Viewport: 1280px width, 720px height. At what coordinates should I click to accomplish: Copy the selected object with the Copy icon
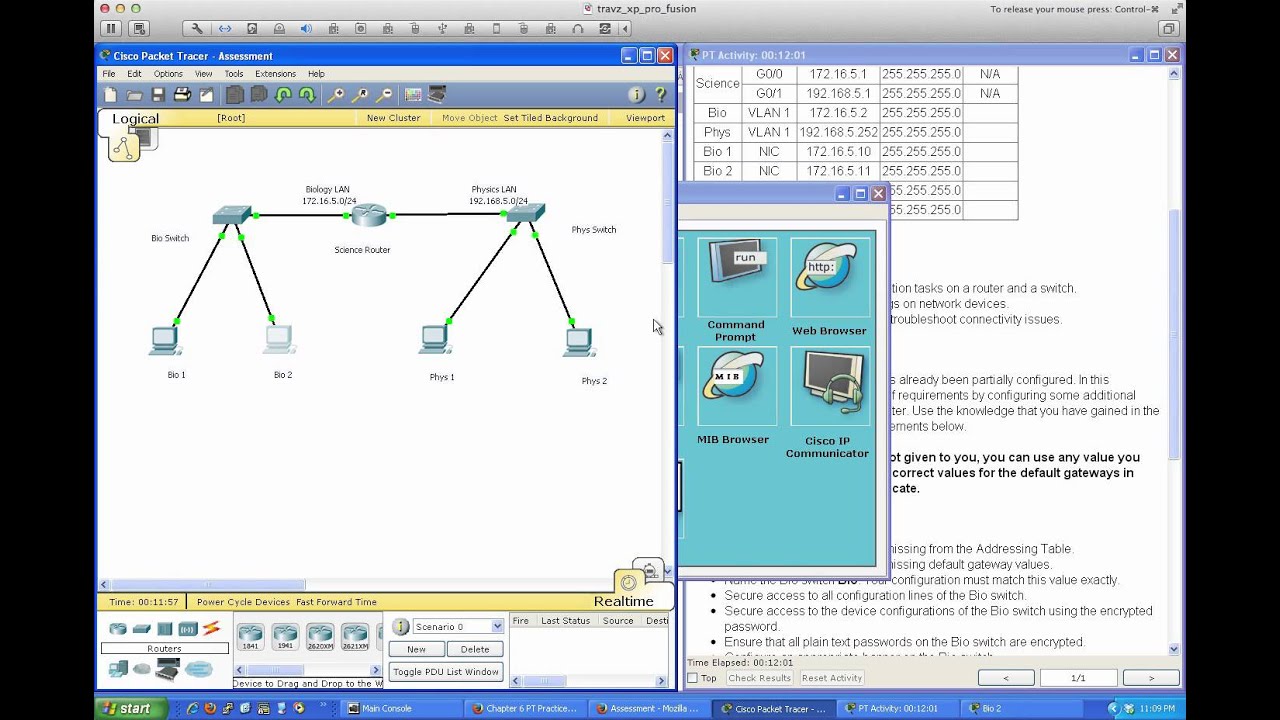point(234,95)
